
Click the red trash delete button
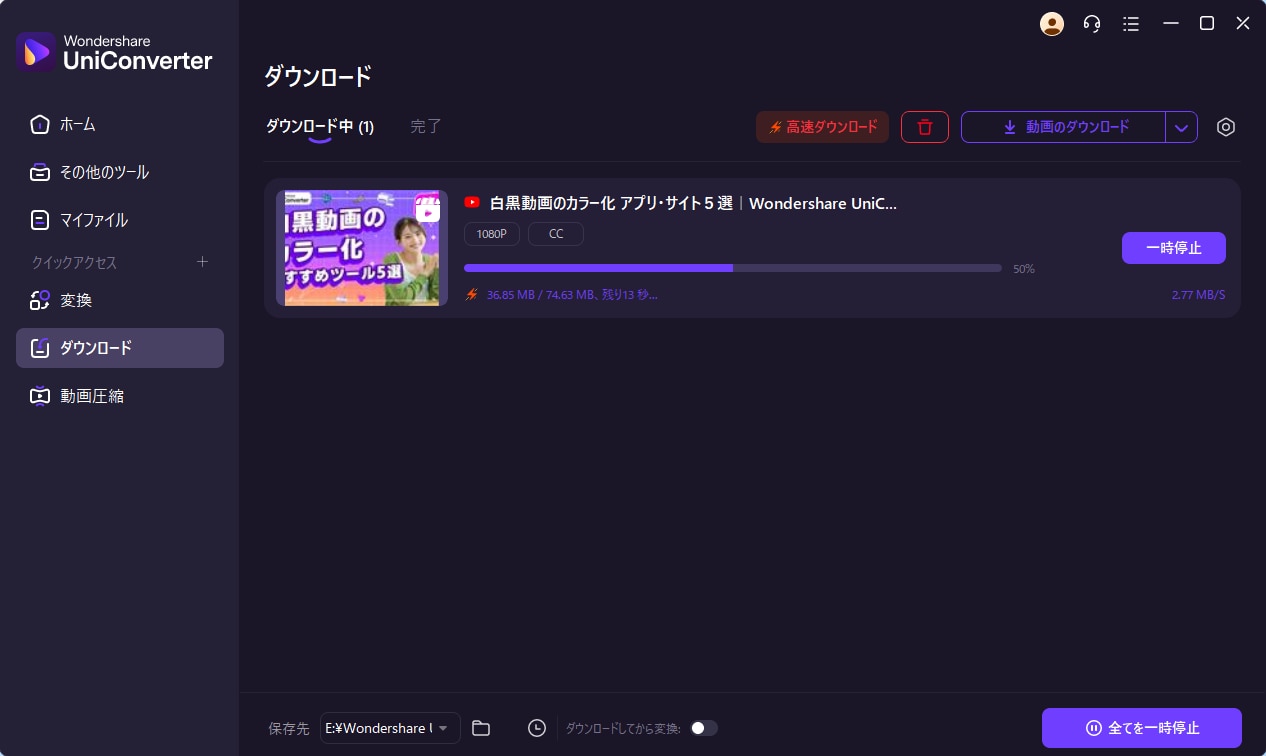(x=925, y=127)
